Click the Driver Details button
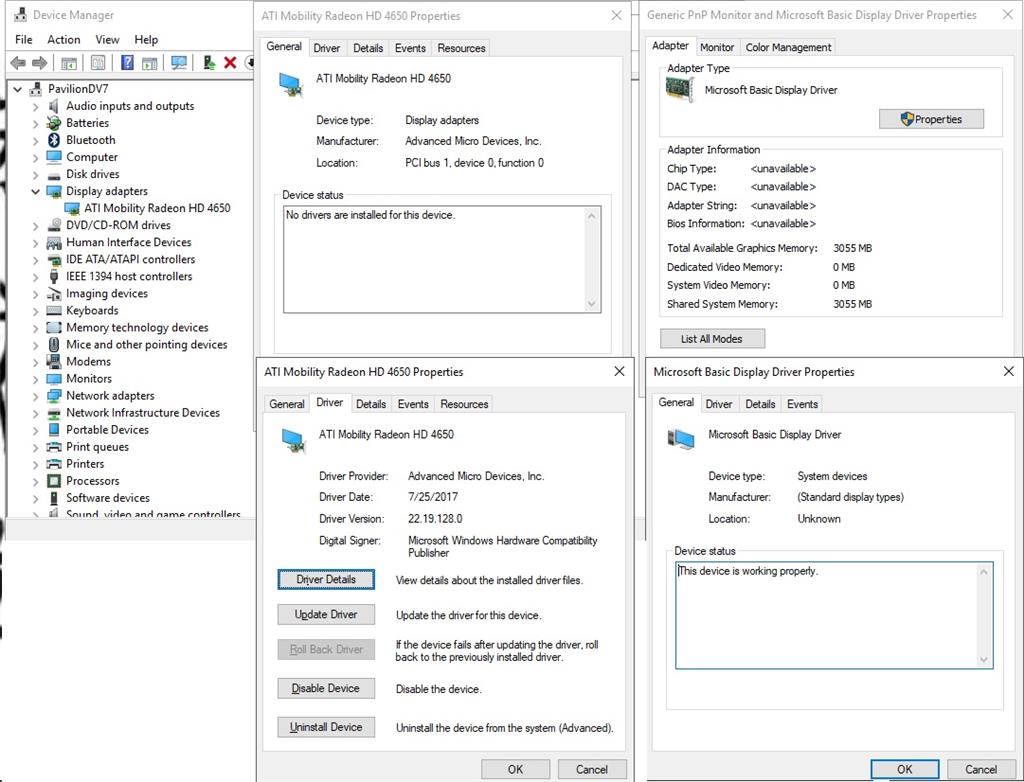1024x782 pixels. [x=326, y=579]
